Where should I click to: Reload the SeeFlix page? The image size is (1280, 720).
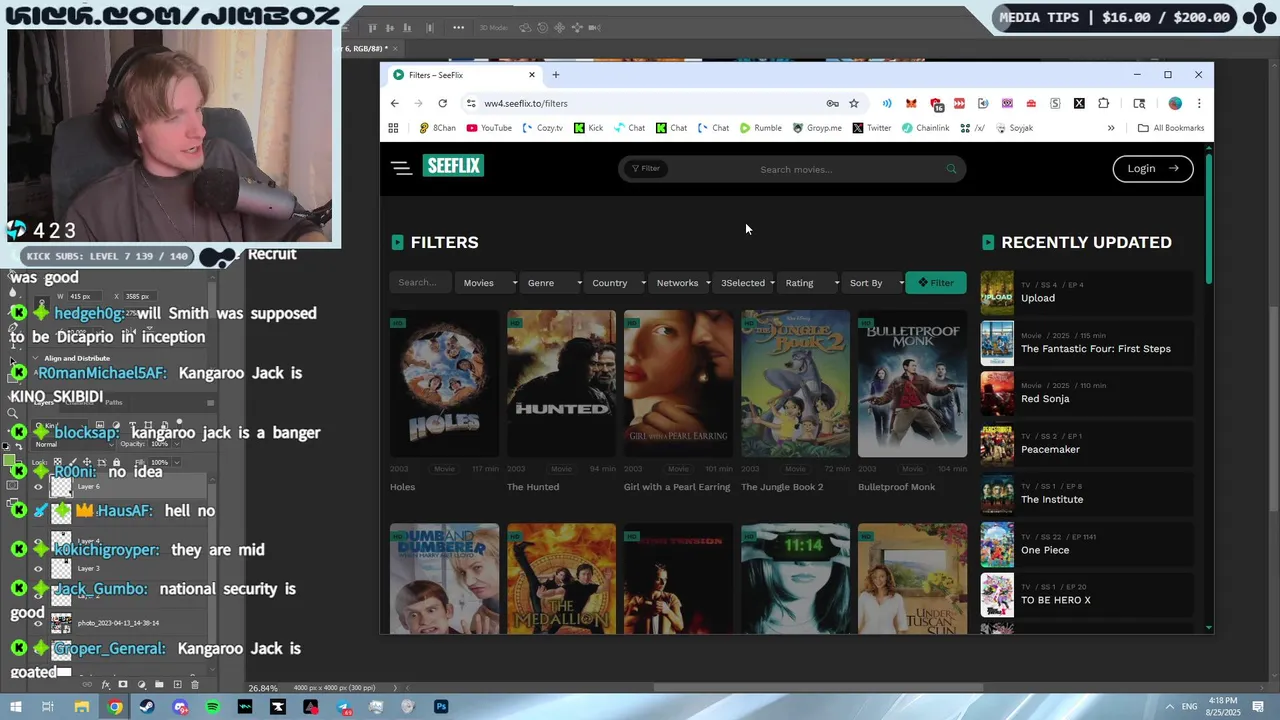click(442, 103)
